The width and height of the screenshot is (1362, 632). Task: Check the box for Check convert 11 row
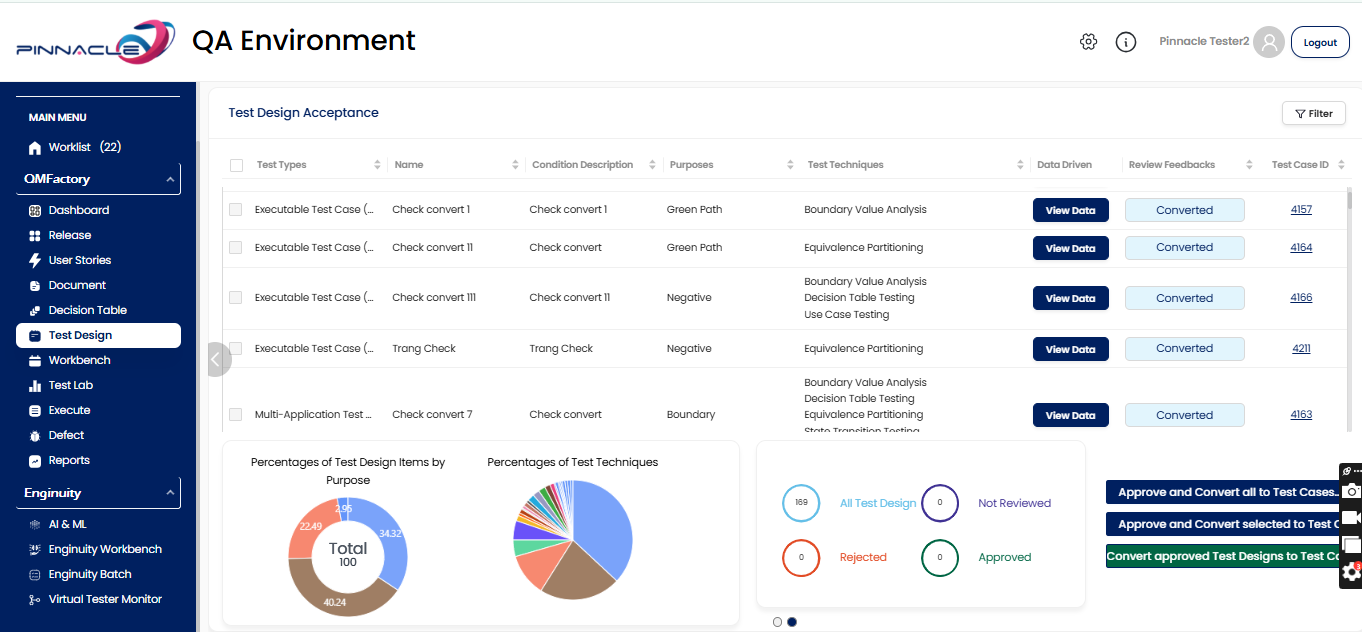[235, 247]
